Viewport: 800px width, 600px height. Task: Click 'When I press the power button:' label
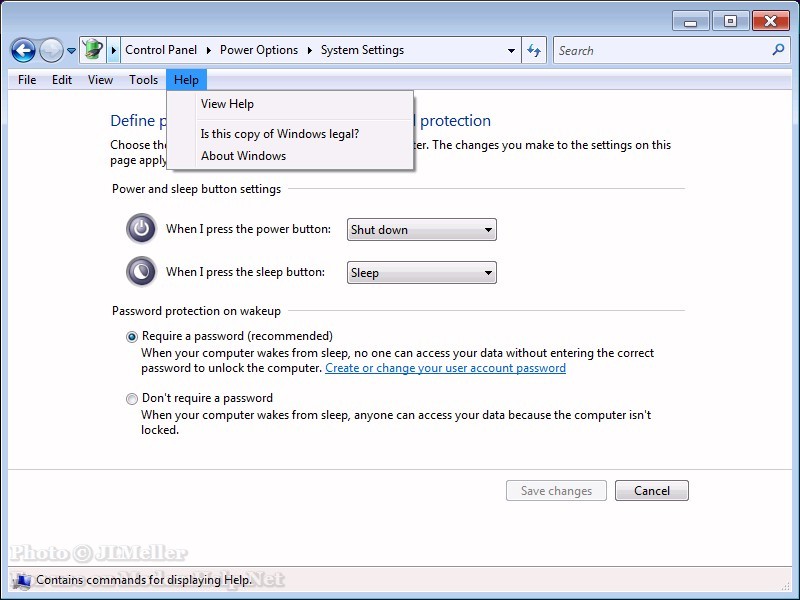248,229
